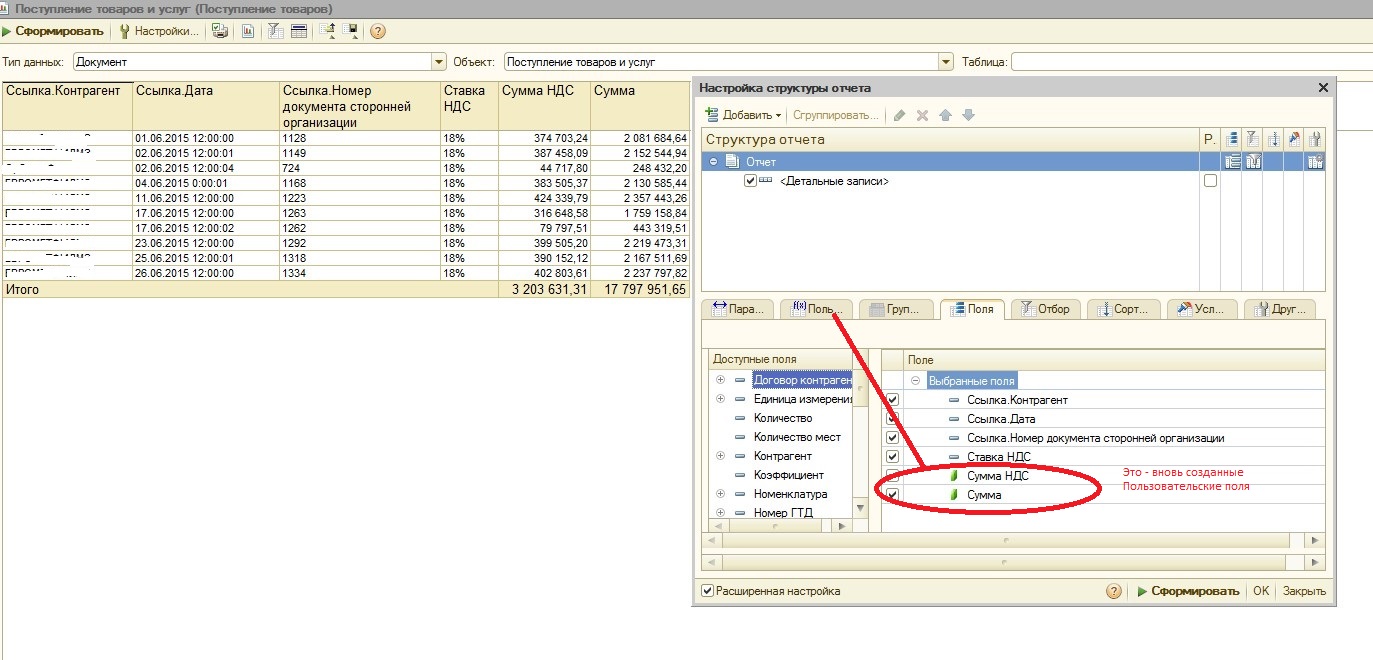The image size is (1373, 660).
Task: Expand the Номенклатура available field node
Action: (718, 494)
